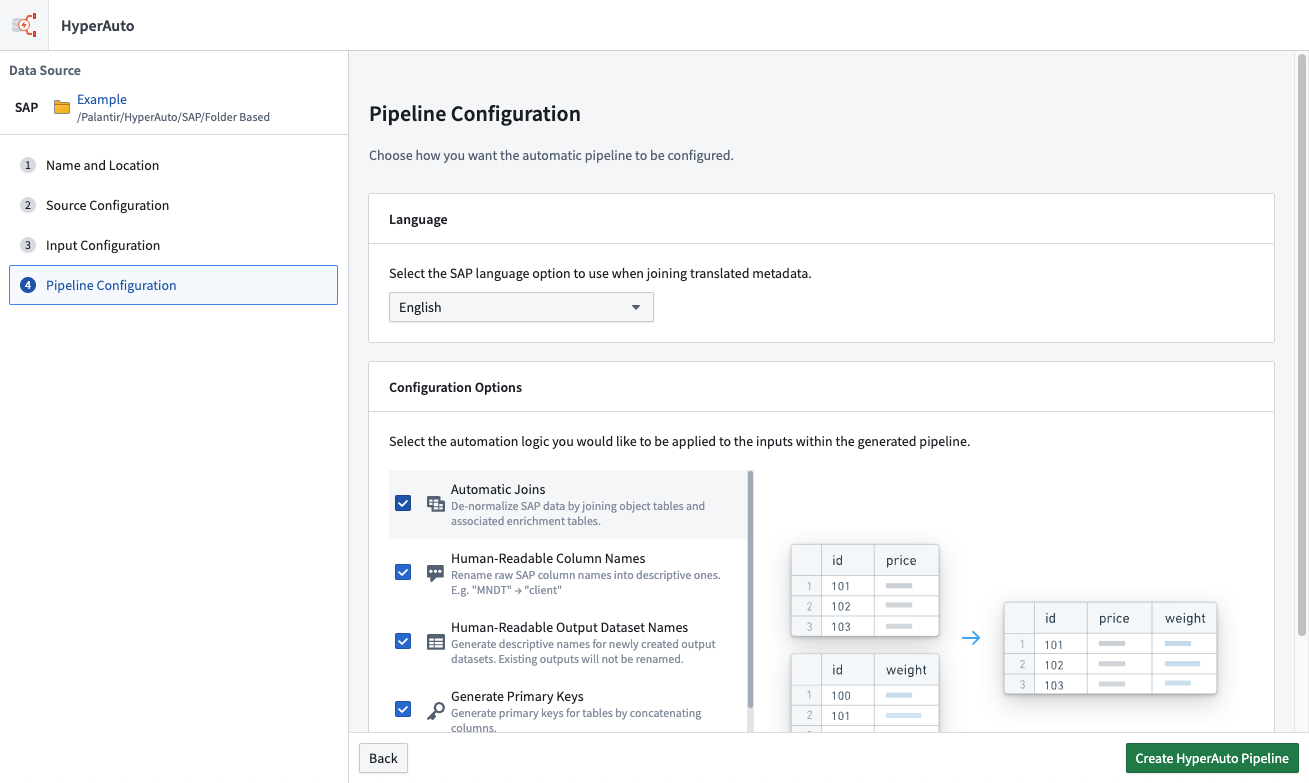Click the step 4 number badge

28,285
